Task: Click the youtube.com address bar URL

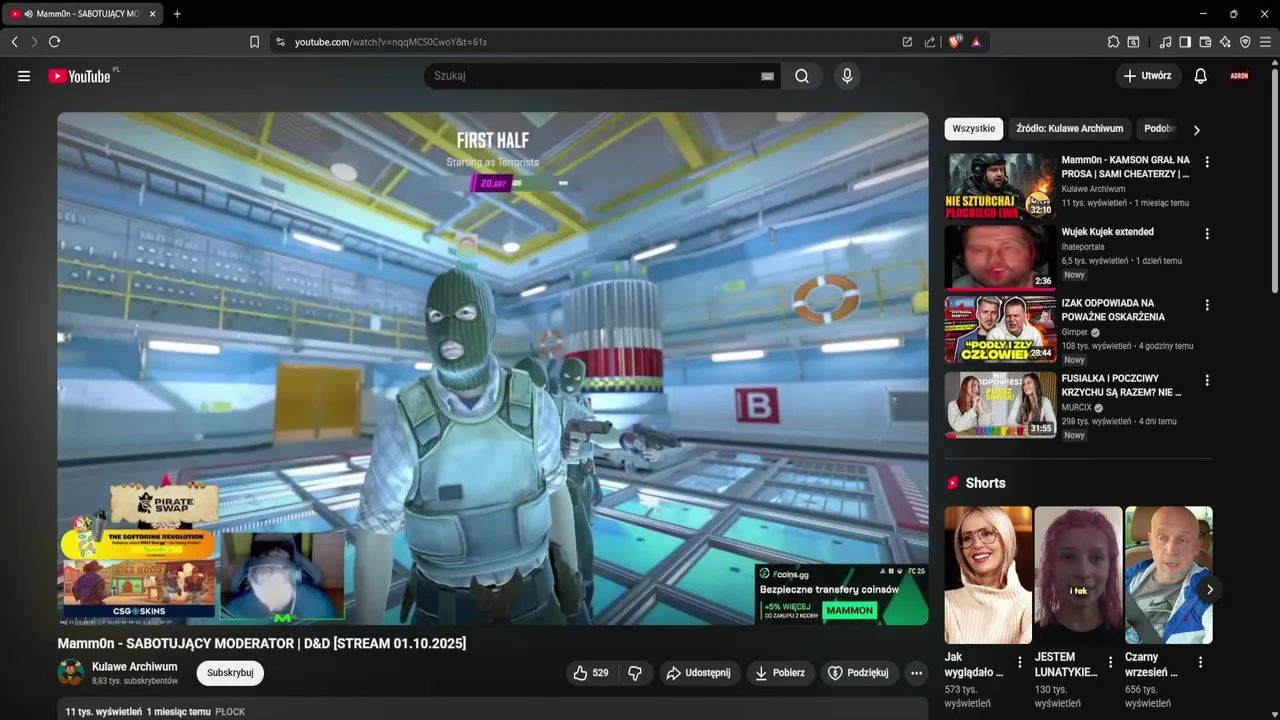Action: click(x=390, y=42)
